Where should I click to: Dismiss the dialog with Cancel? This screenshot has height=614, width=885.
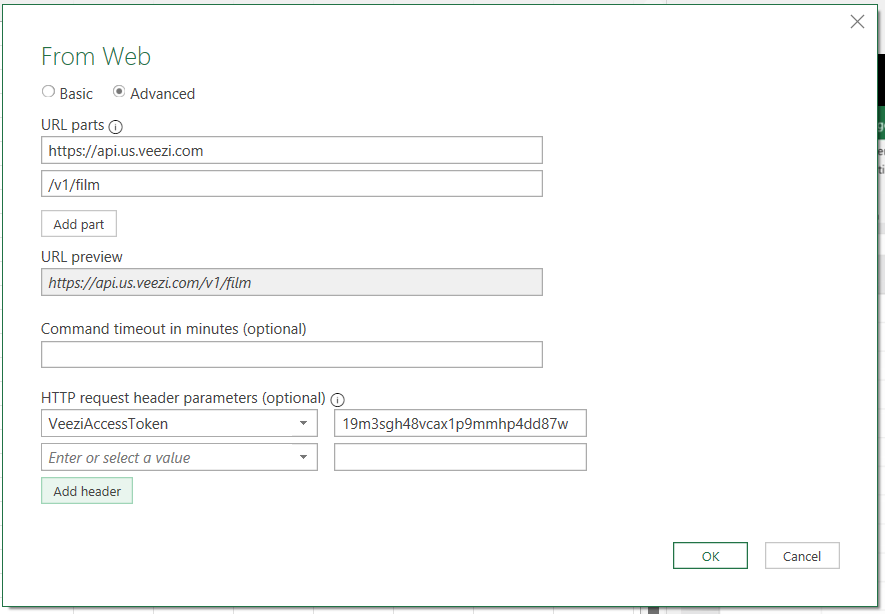[802, 555]
